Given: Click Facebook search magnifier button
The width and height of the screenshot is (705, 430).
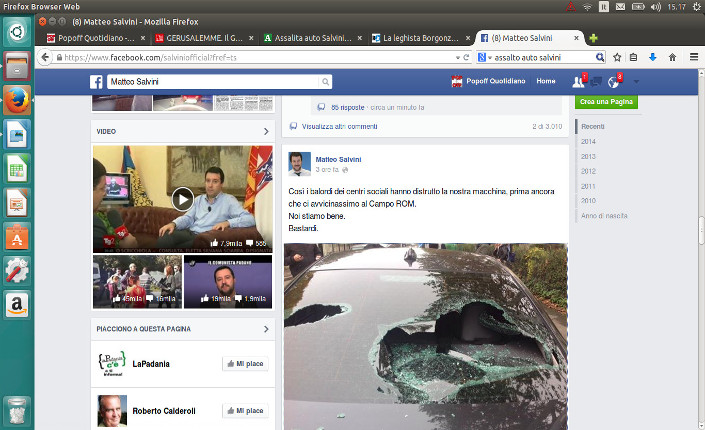Looking at the screenshot, I should [325, 82].
